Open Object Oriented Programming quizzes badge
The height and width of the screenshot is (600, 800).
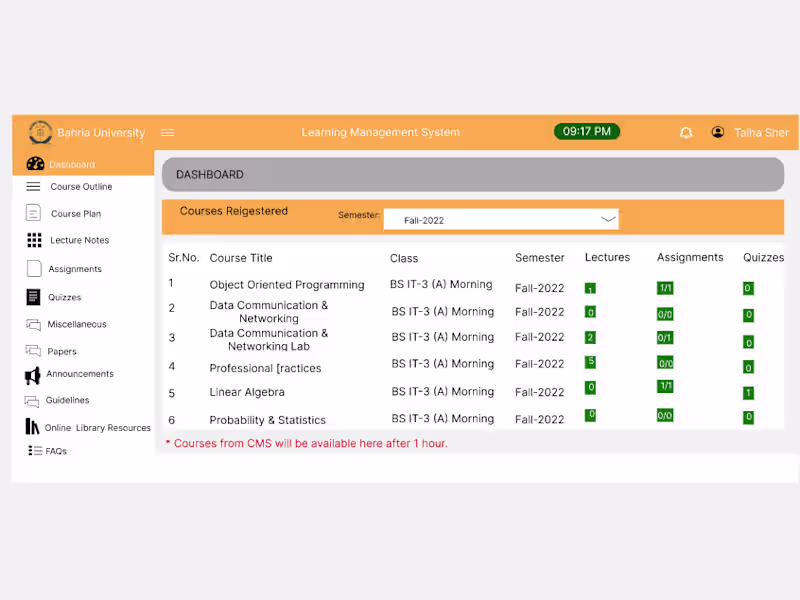coord(748,288)
